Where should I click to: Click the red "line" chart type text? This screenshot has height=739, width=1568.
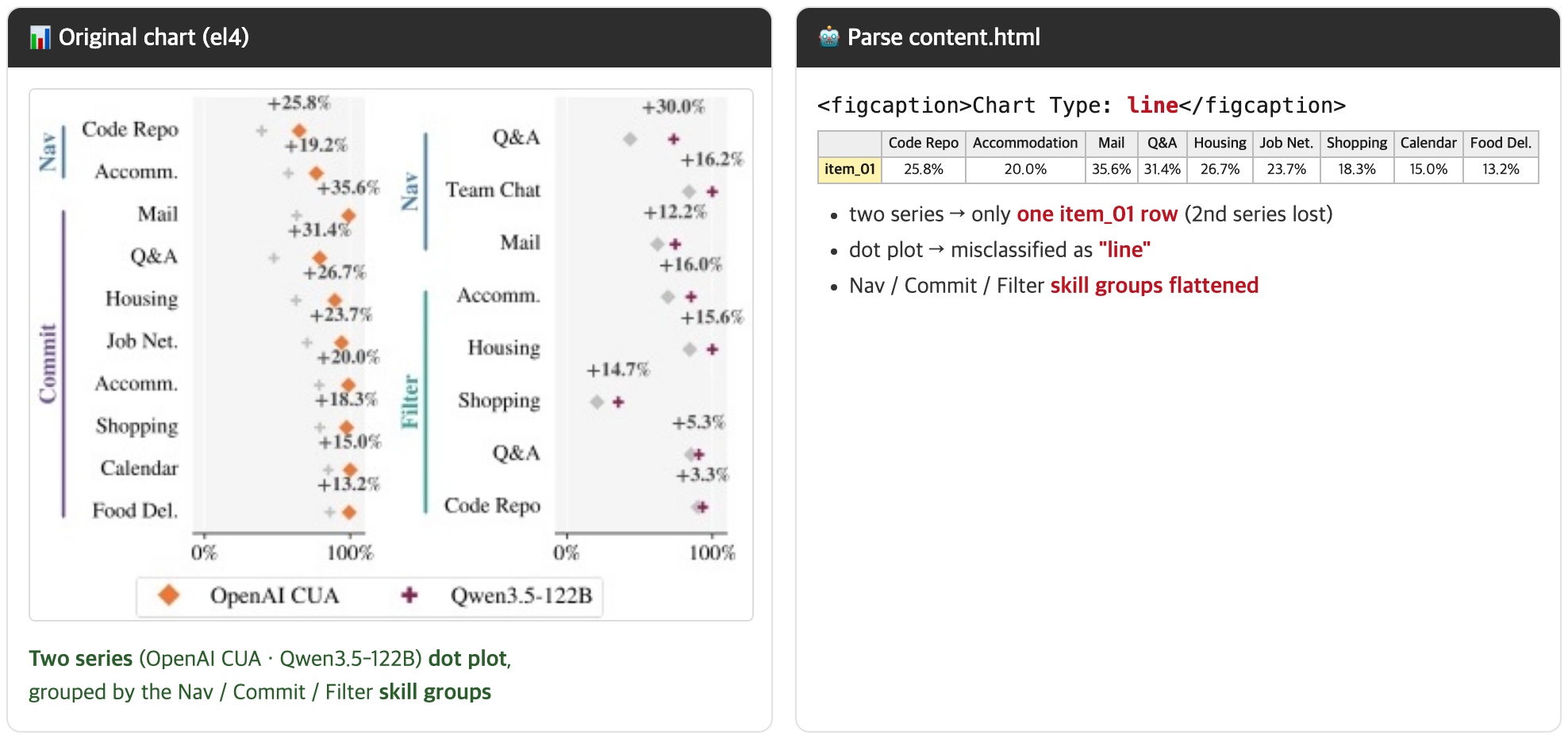[x=1152, y=105]
